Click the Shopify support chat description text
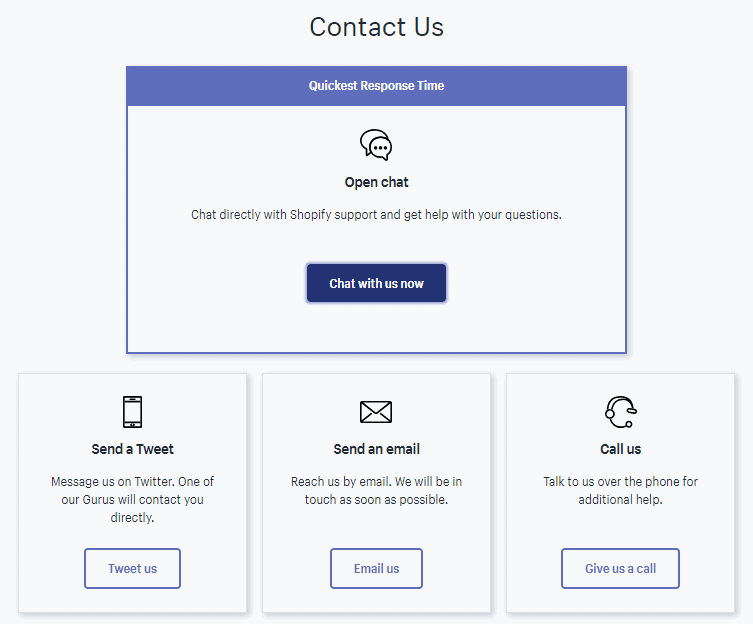 pos(376,214)
